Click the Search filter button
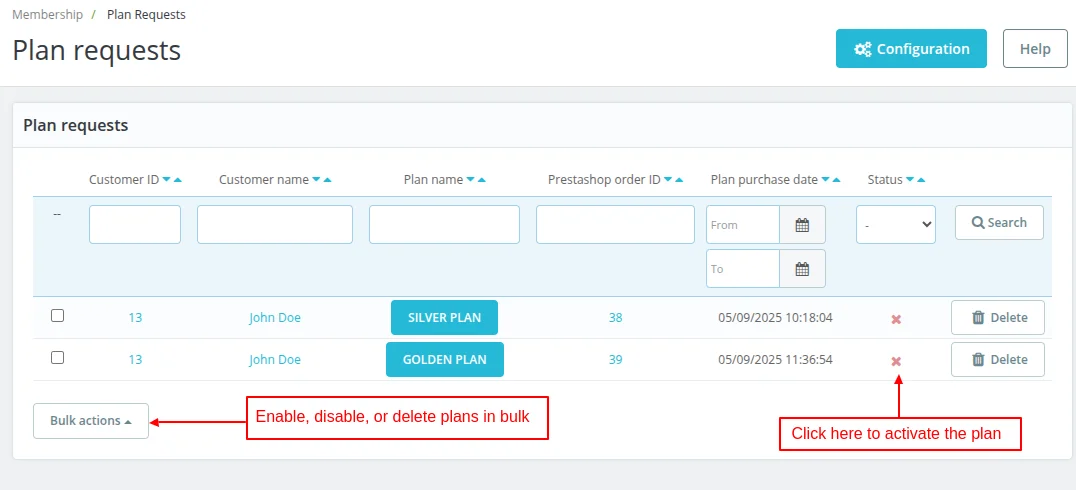Image resolution: width=1076 pixels, height=490 pixels. [999, 222]
